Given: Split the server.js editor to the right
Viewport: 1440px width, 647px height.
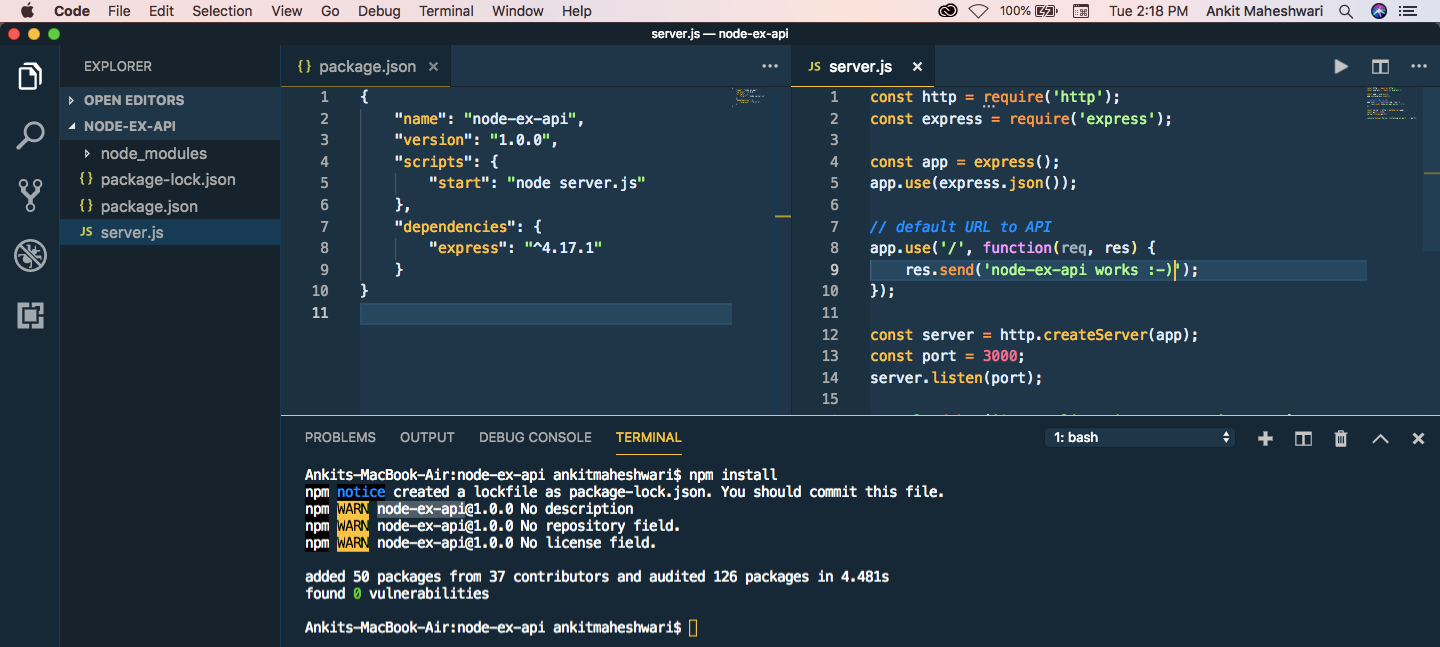Looking at the screenshot, I should [x=1380, y=67].
